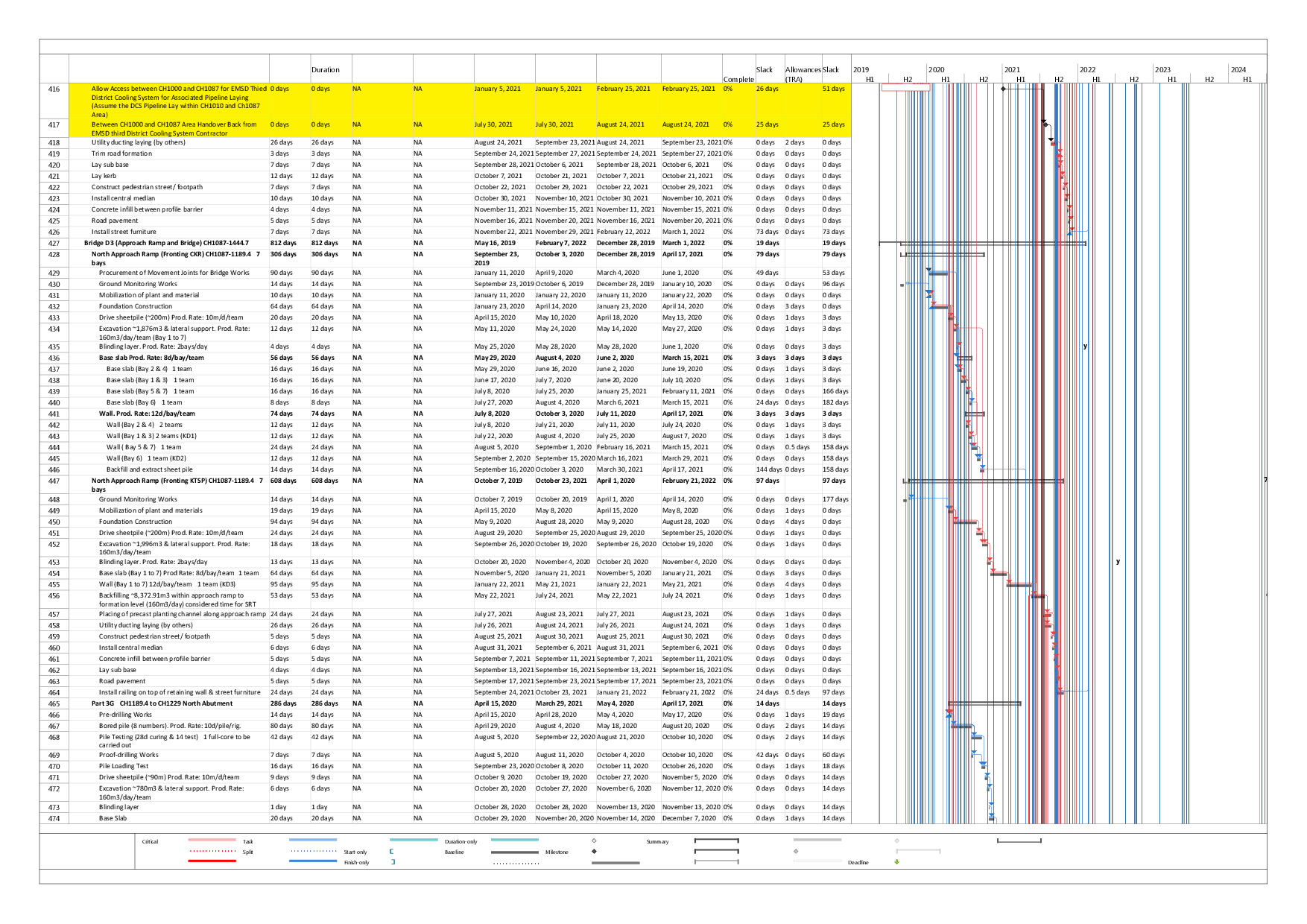Click the Finish-only bracket symbol in the legend

click(393, 862)
